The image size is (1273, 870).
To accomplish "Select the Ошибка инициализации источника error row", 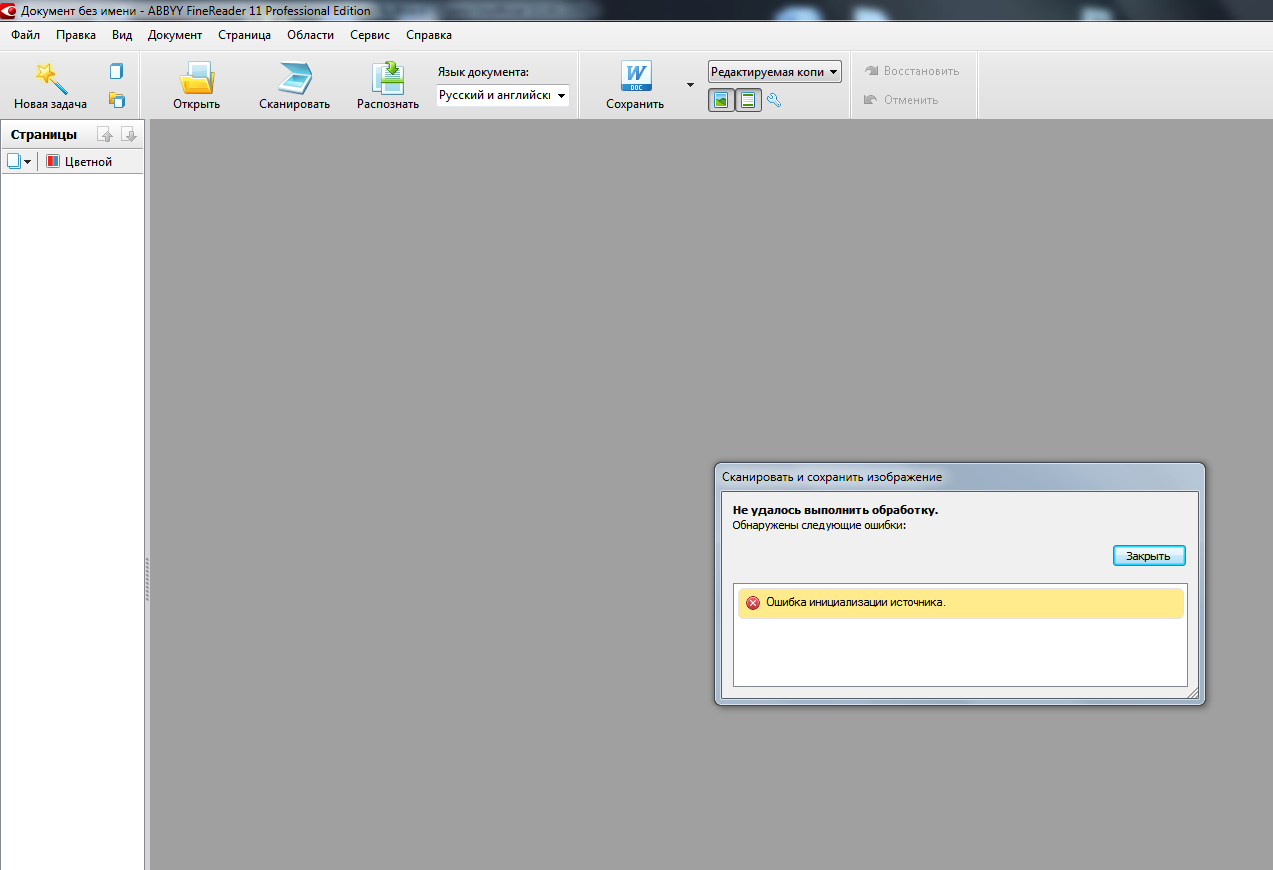I will click(960, 603).
